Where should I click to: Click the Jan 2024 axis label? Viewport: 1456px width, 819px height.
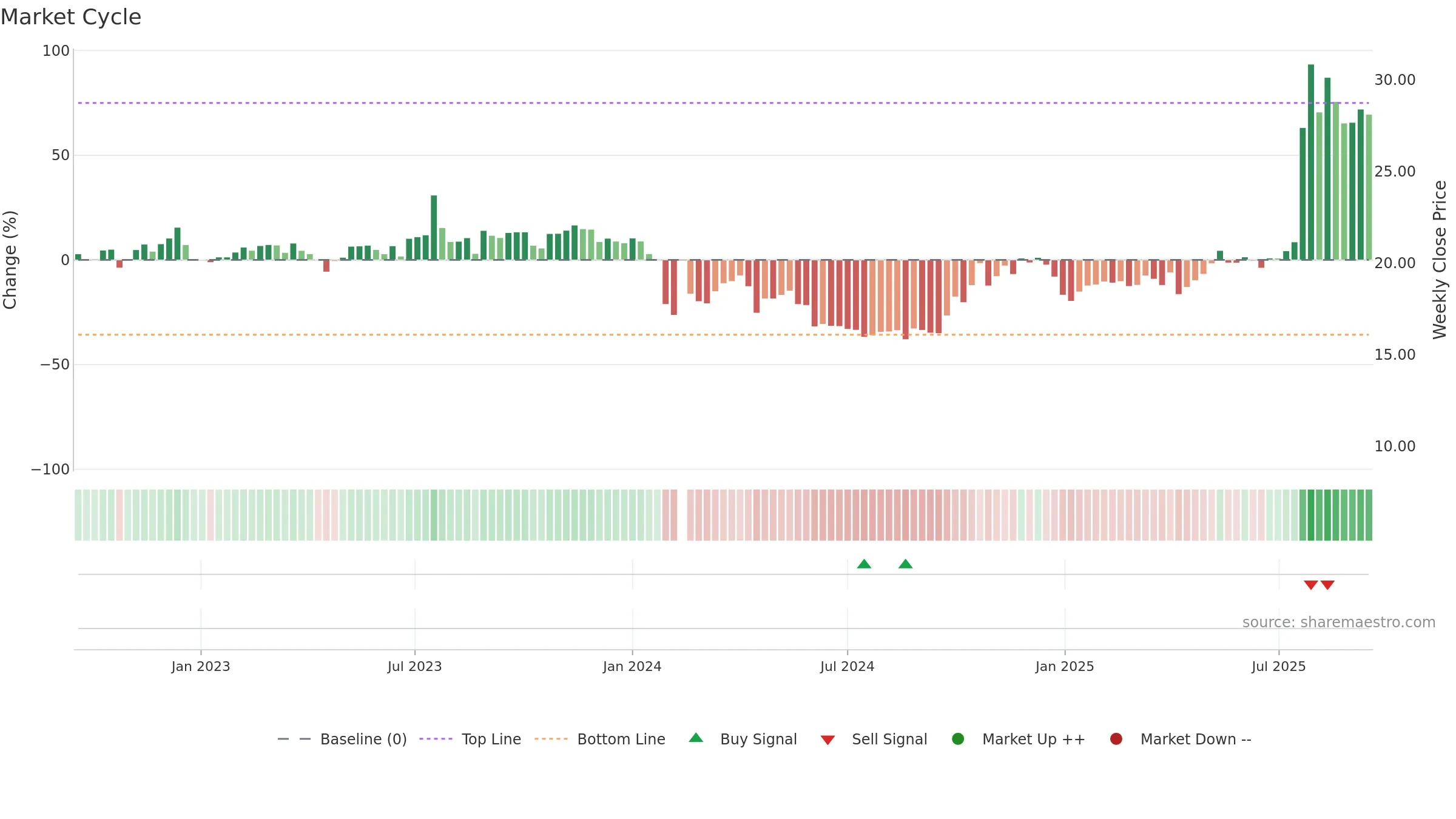(632, 667)
